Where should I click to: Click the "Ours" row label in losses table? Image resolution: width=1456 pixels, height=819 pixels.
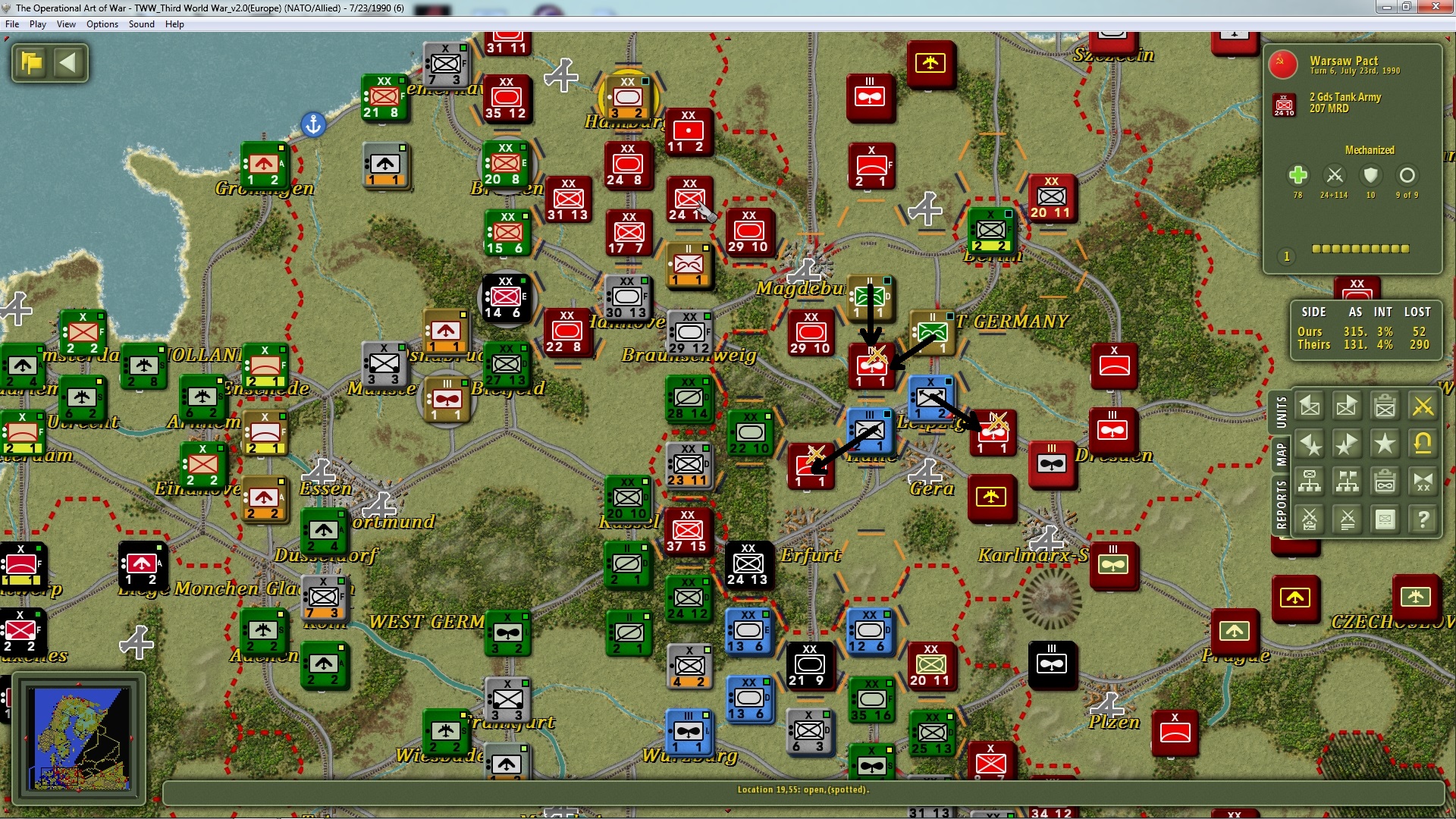1310,331
